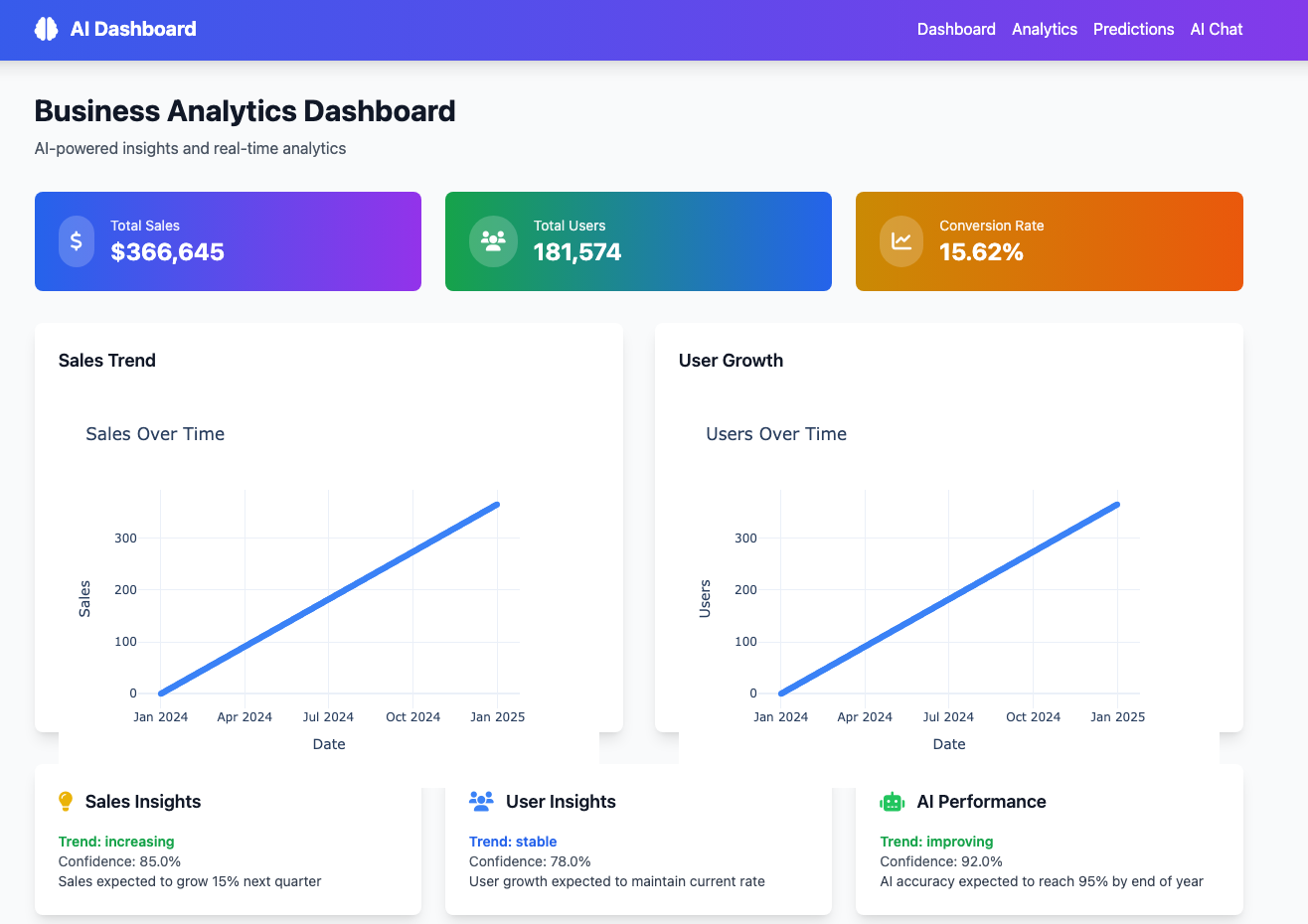Open the AI Chat page

tap(1216, 29)
